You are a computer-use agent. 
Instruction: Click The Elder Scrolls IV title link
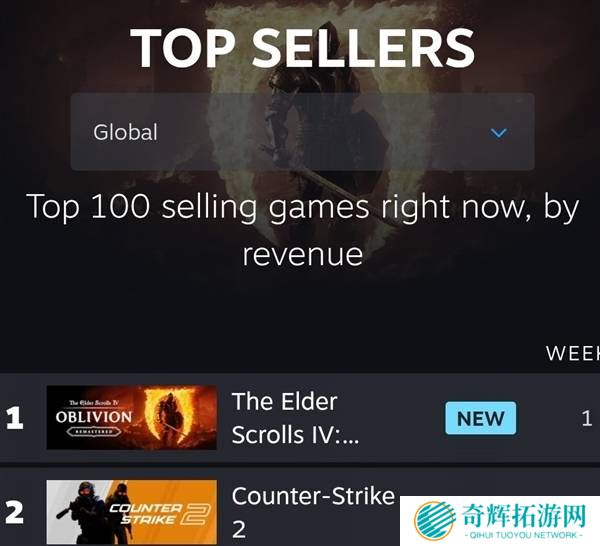click(x=295, y=418)
